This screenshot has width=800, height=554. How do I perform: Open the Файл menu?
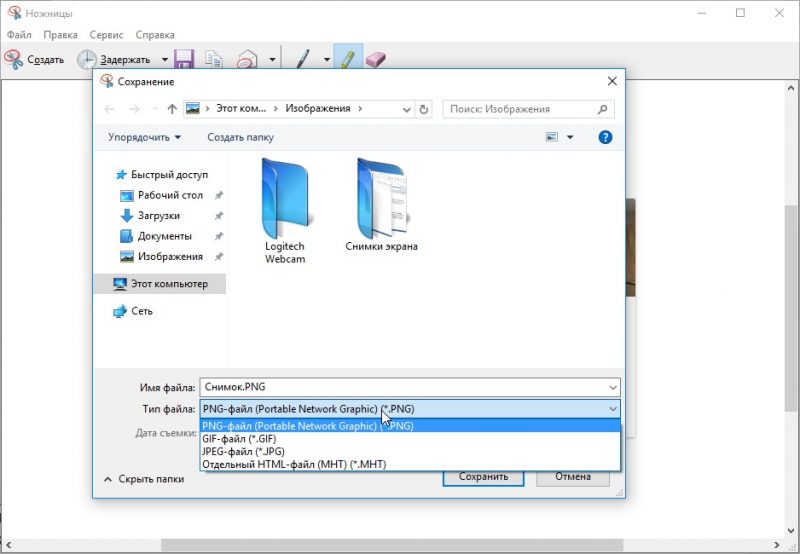pos(19,35)
